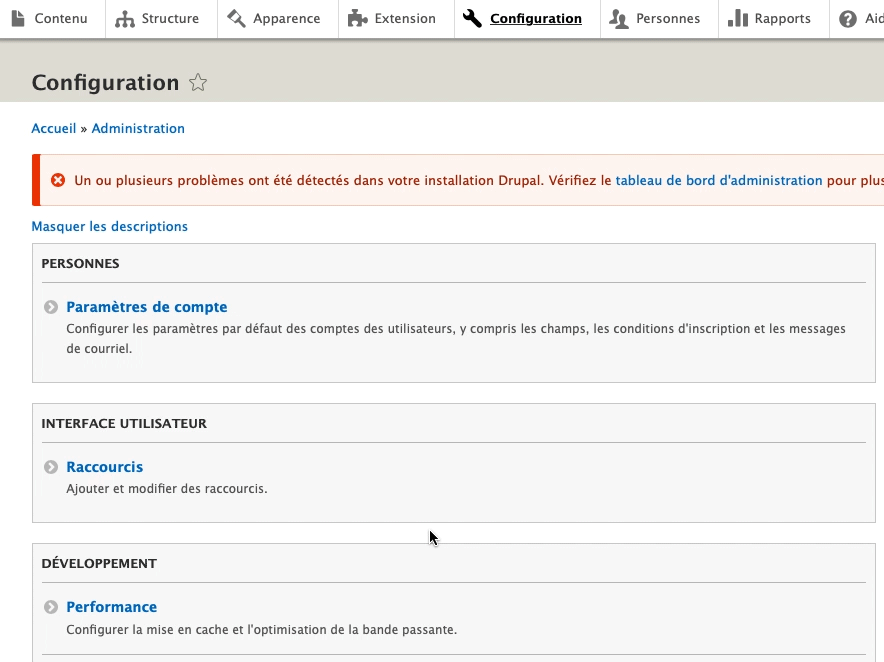Follow the tableau de bord d'administration link
Viewport: 884px width, 662px height.
point(718,180)
